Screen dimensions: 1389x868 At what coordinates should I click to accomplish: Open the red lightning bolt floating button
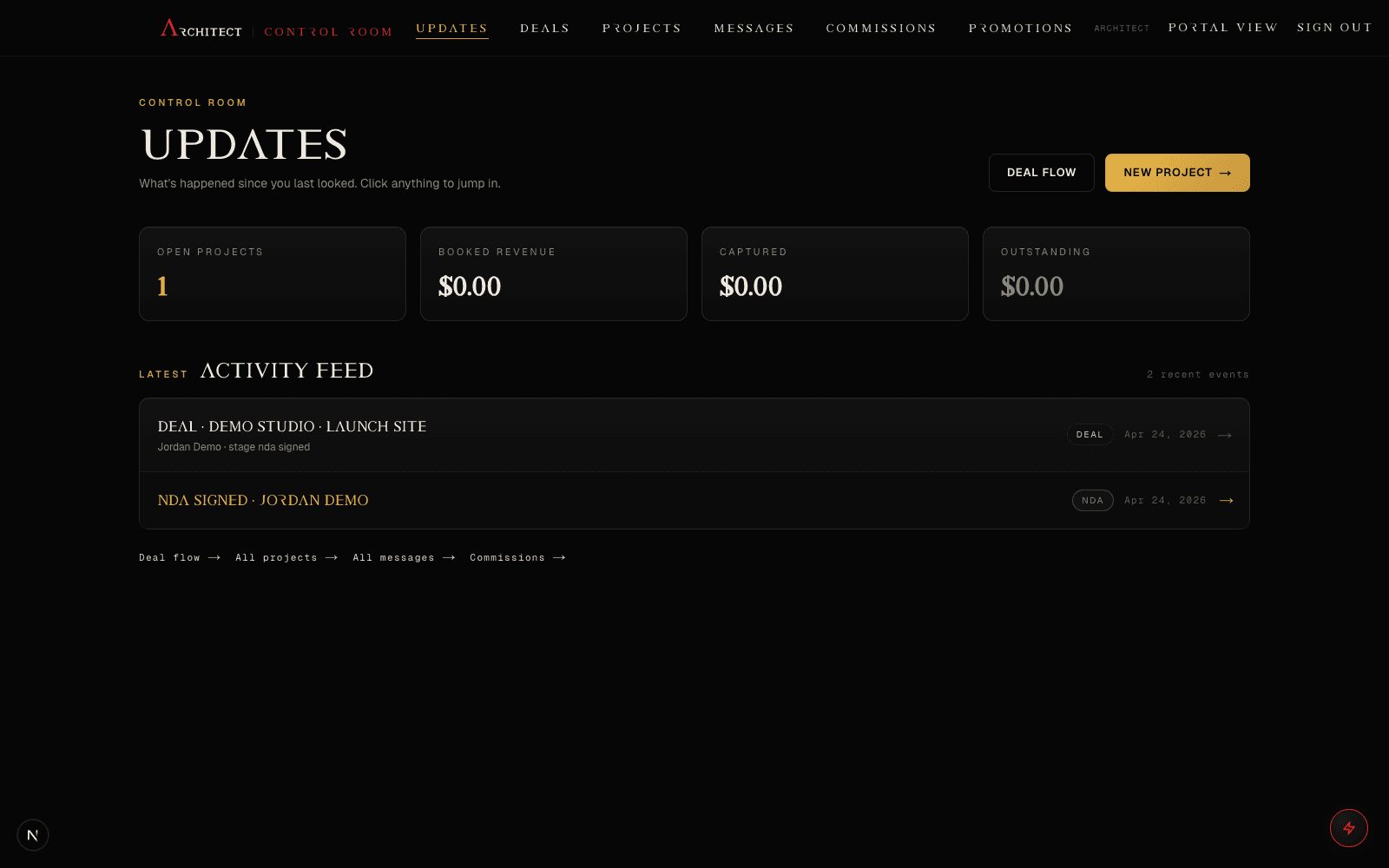click(1348, 827)
